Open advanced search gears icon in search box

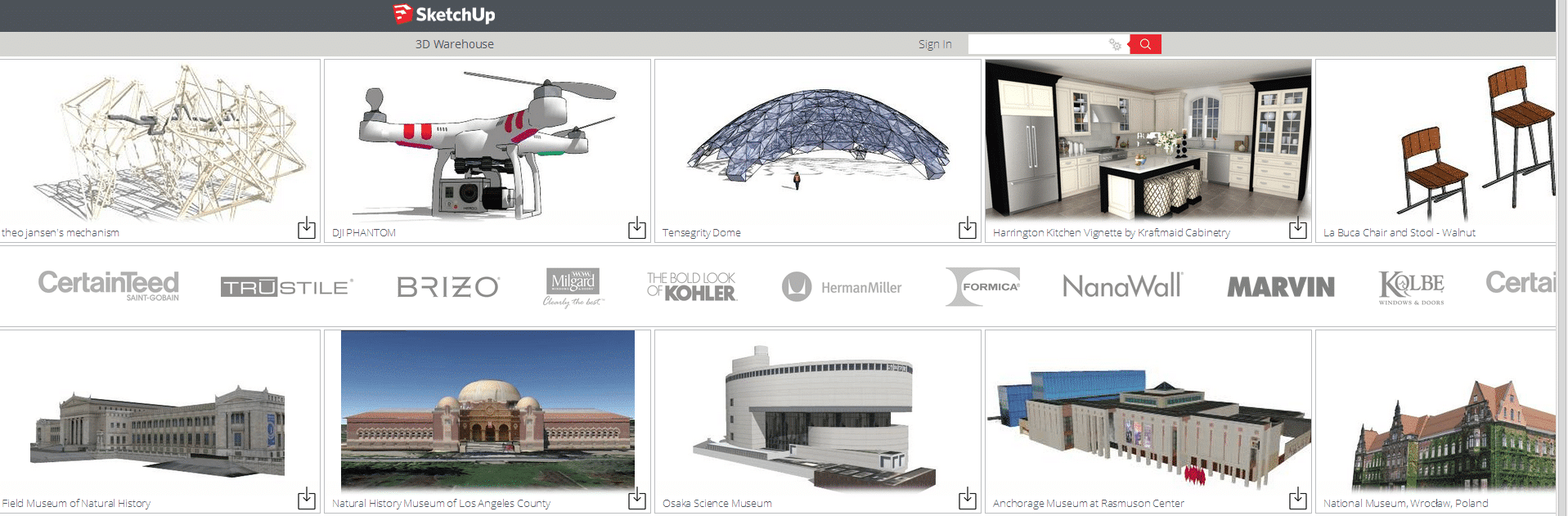(1115, 44)
